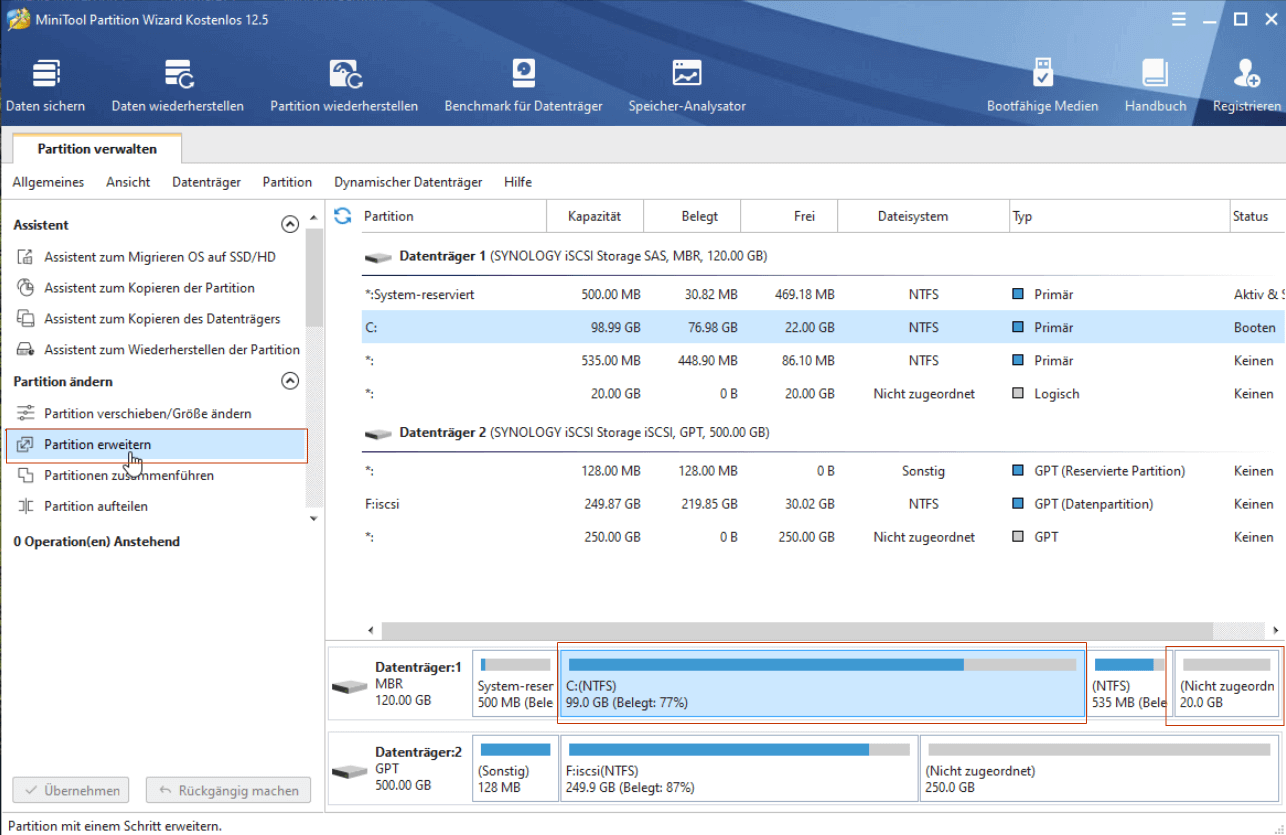Open the Partition menu

point(287,182)
